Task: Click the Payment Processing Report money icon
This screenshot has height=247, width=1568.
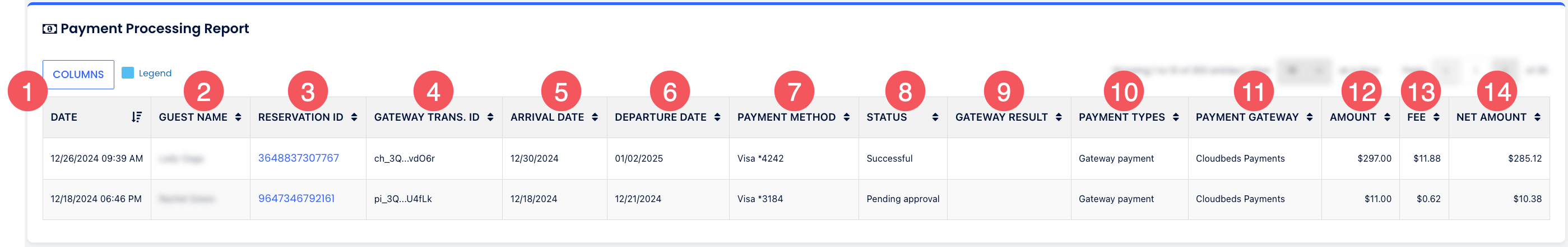Action: pos(49,29)
